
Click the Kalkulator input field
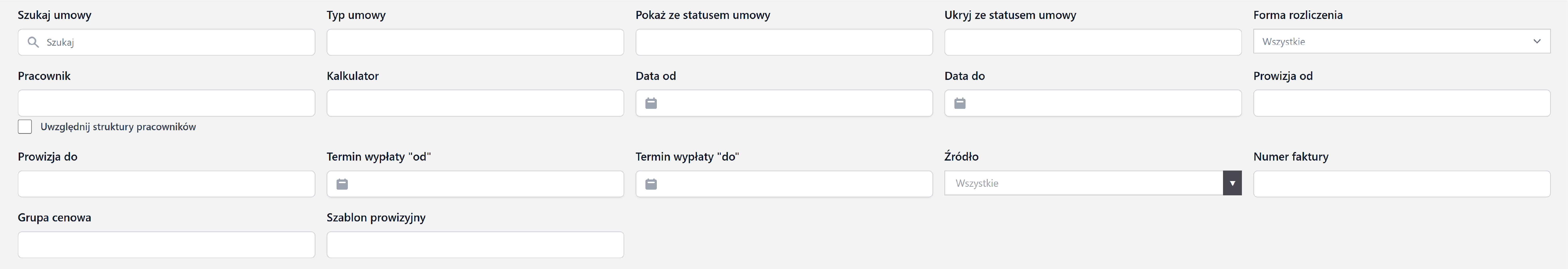[475, 103]
